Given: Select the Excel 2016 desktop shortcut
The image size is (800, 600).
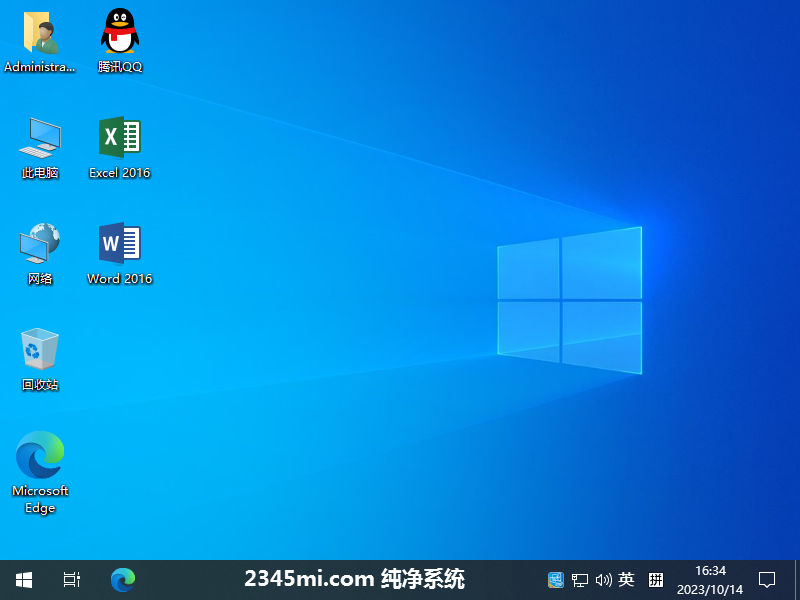Looking at the screenshot, I should pyautogui.click(x=120, y=137).
